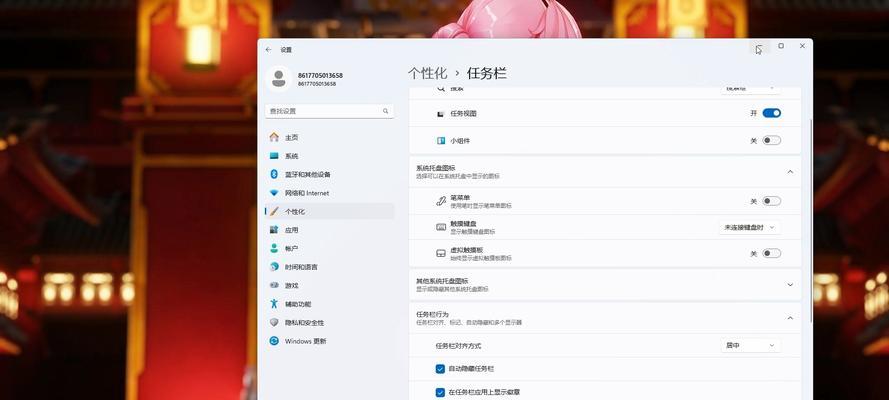Enable the 虚拟触摸板 toggle

(772, 253)
